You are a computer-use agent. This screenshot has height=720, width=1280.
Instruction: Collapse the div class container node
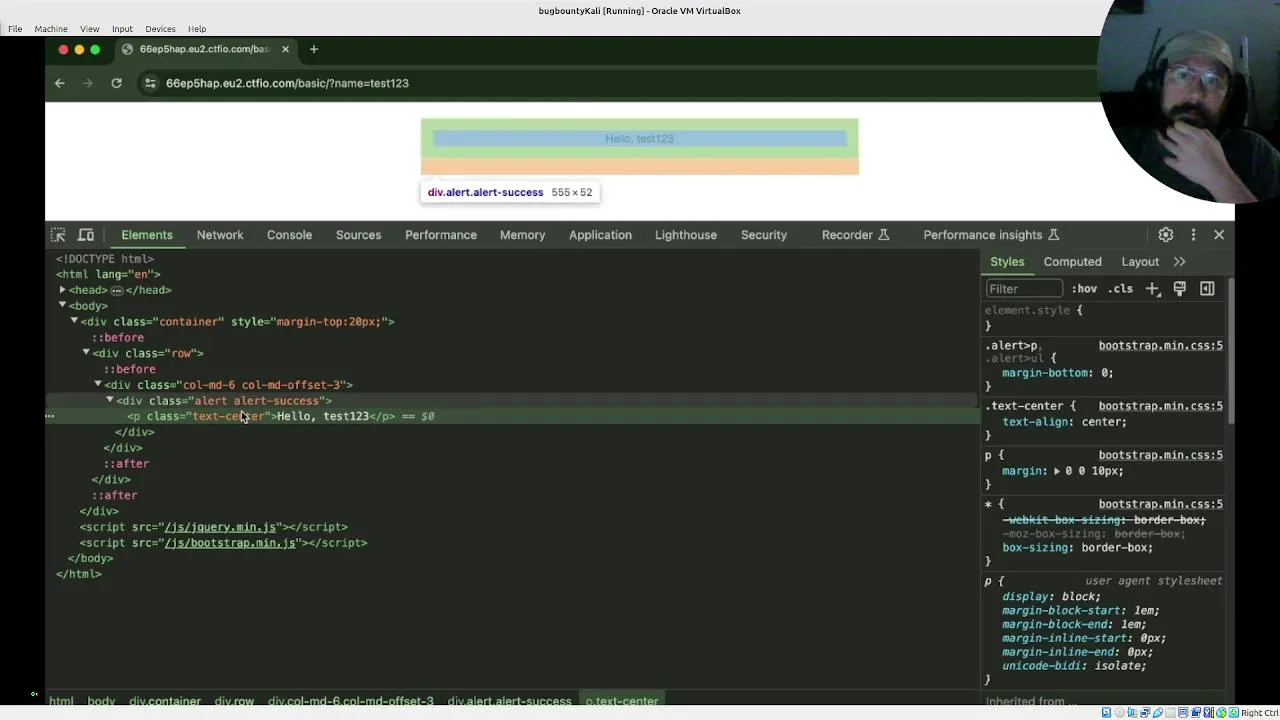tap(74, 322)
